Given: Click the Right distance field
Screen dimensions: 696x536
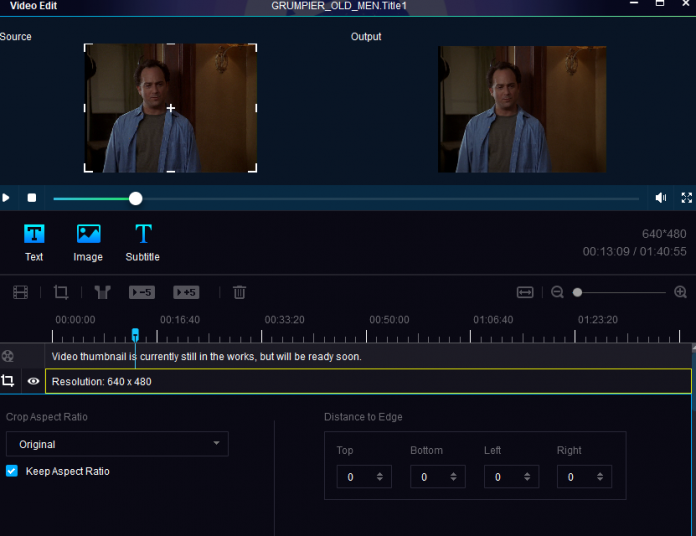Looking at the screenshot, I should (x=585, y=477).
